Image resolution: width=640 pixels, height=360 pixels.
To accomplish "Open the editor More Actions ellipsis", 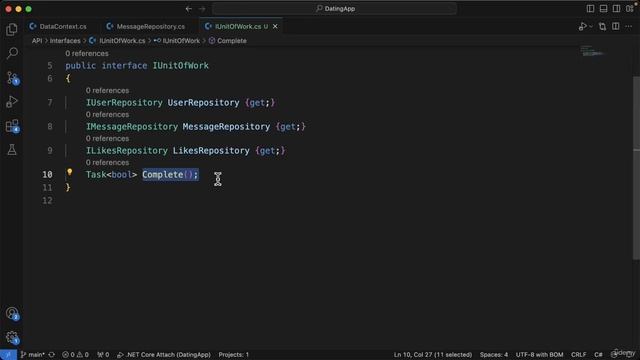I will [x=629, y=27].
